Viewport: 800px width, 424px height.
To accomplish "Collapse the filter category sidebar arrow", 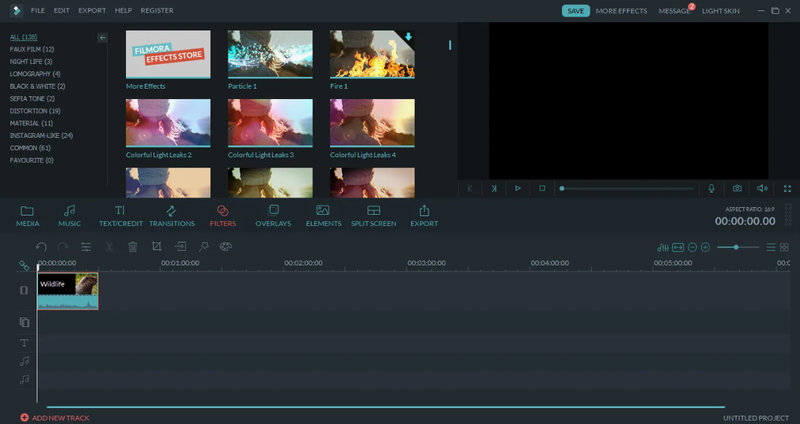I will point(103,37).
